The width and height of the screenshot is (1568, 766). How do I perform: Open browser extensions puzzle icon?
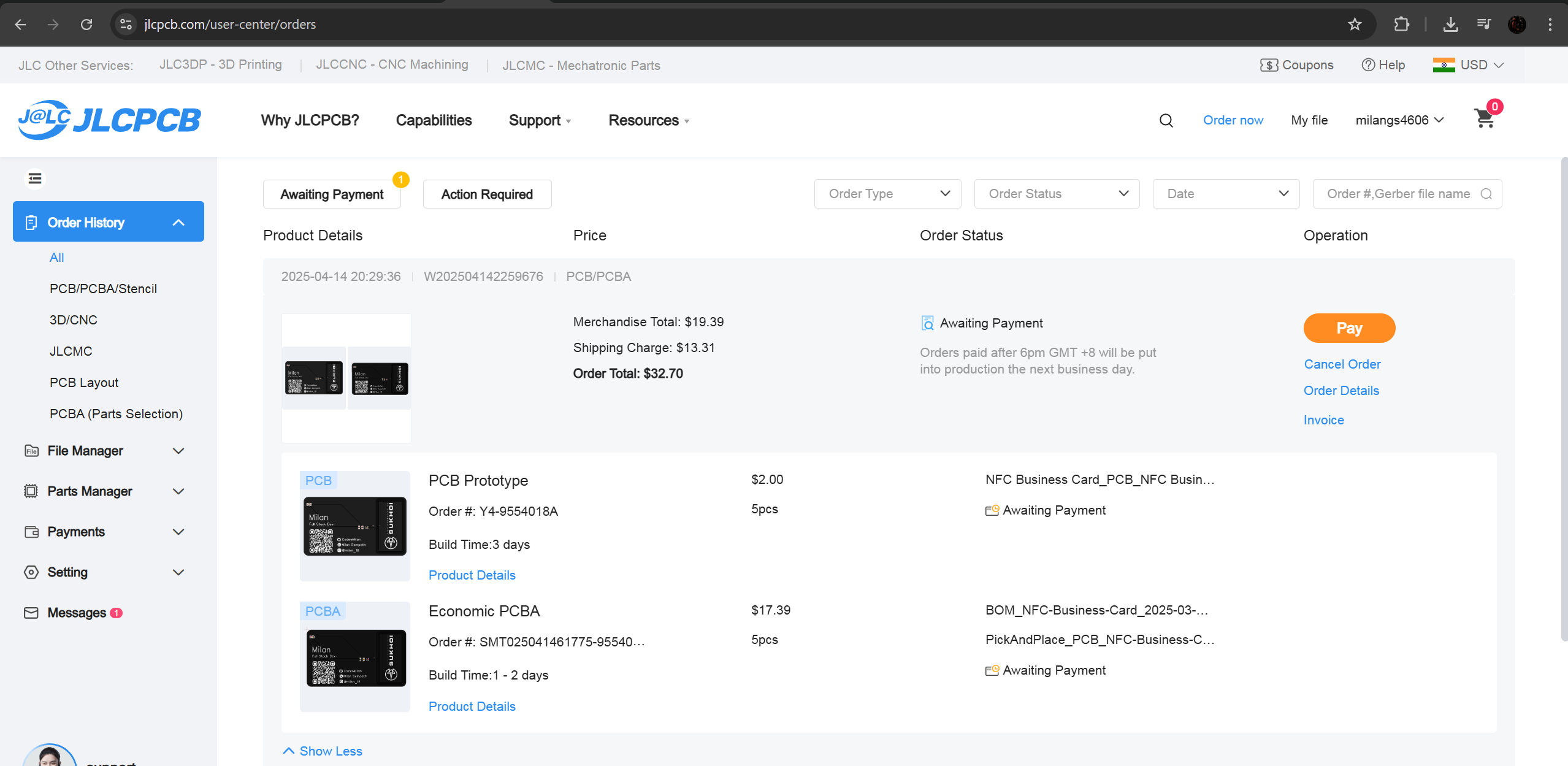click(x=1401, y=25)
